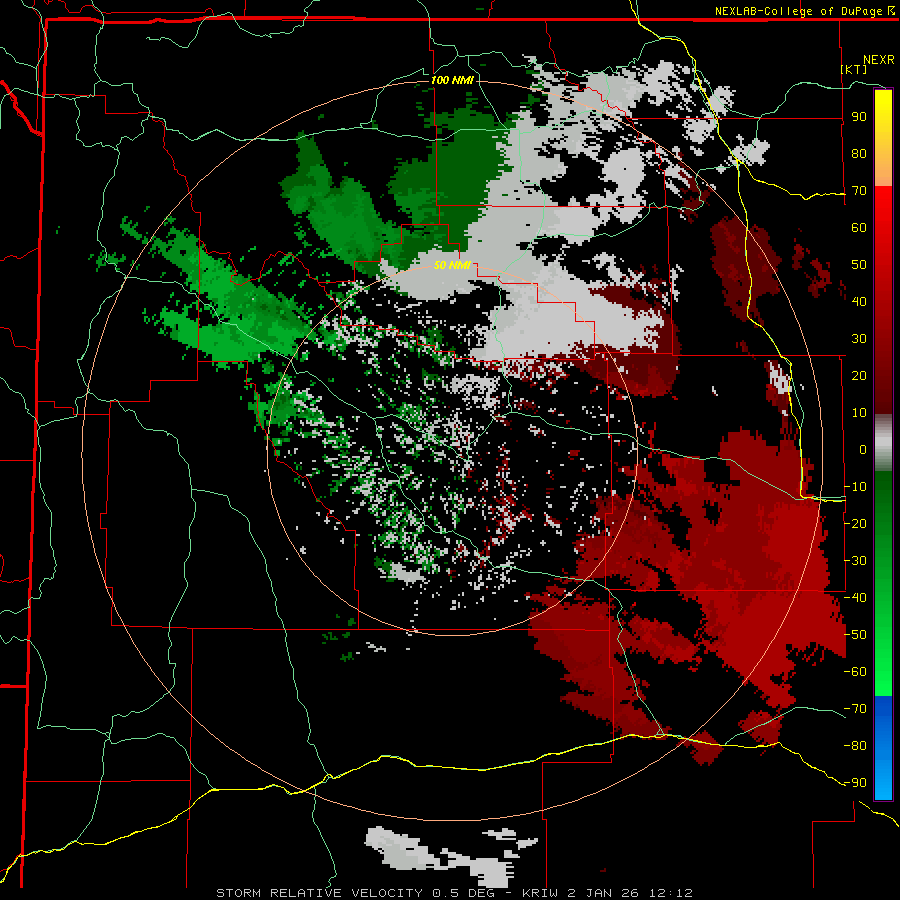The height and width of the screenshot is (900, 900).
Task: Click the positive 40 knots scale label
Action: [859, 302]
